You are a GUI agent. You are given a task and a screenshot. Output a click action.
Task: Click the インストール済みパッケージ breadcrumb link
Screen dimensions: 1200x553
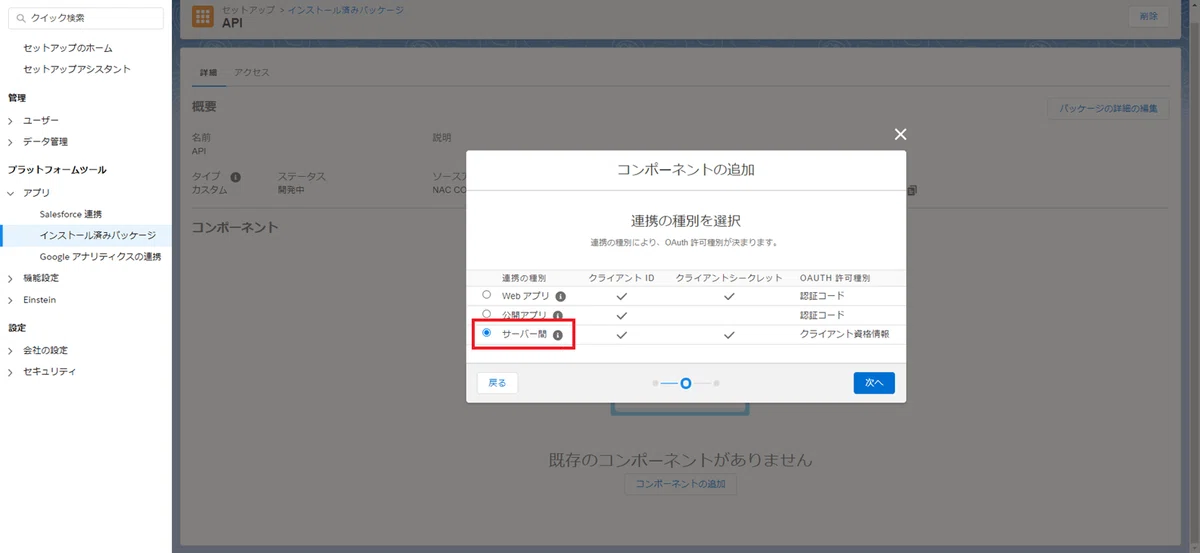346,8
